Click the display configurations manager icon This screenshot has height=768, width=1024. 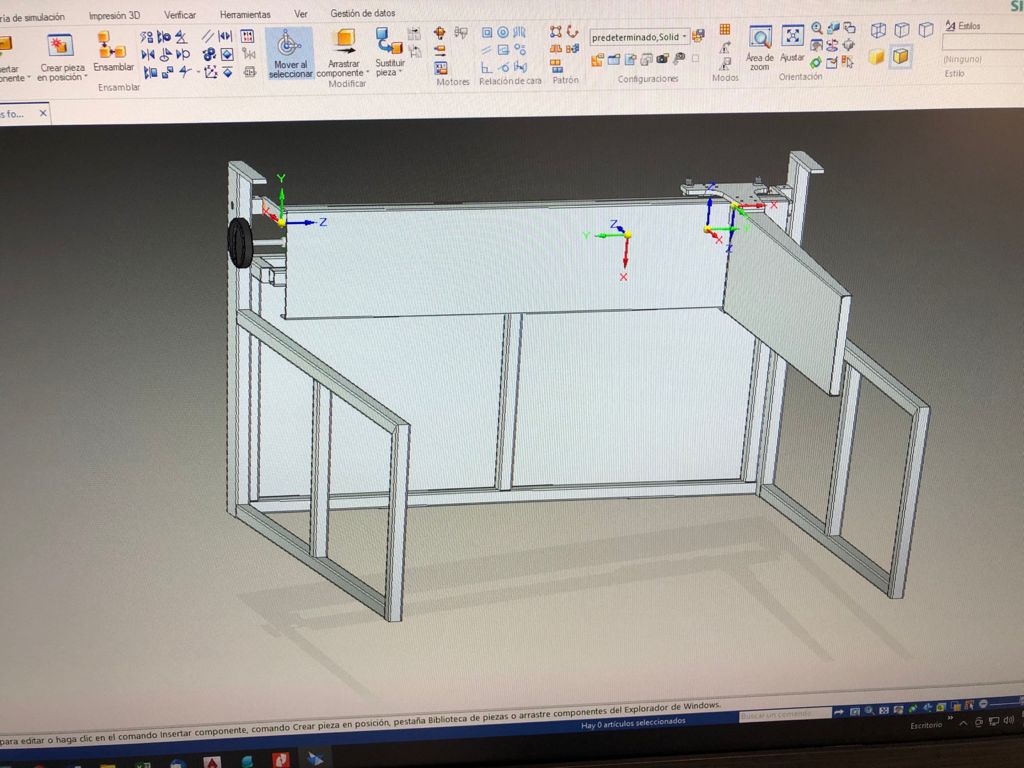click(x=698, y=35)
